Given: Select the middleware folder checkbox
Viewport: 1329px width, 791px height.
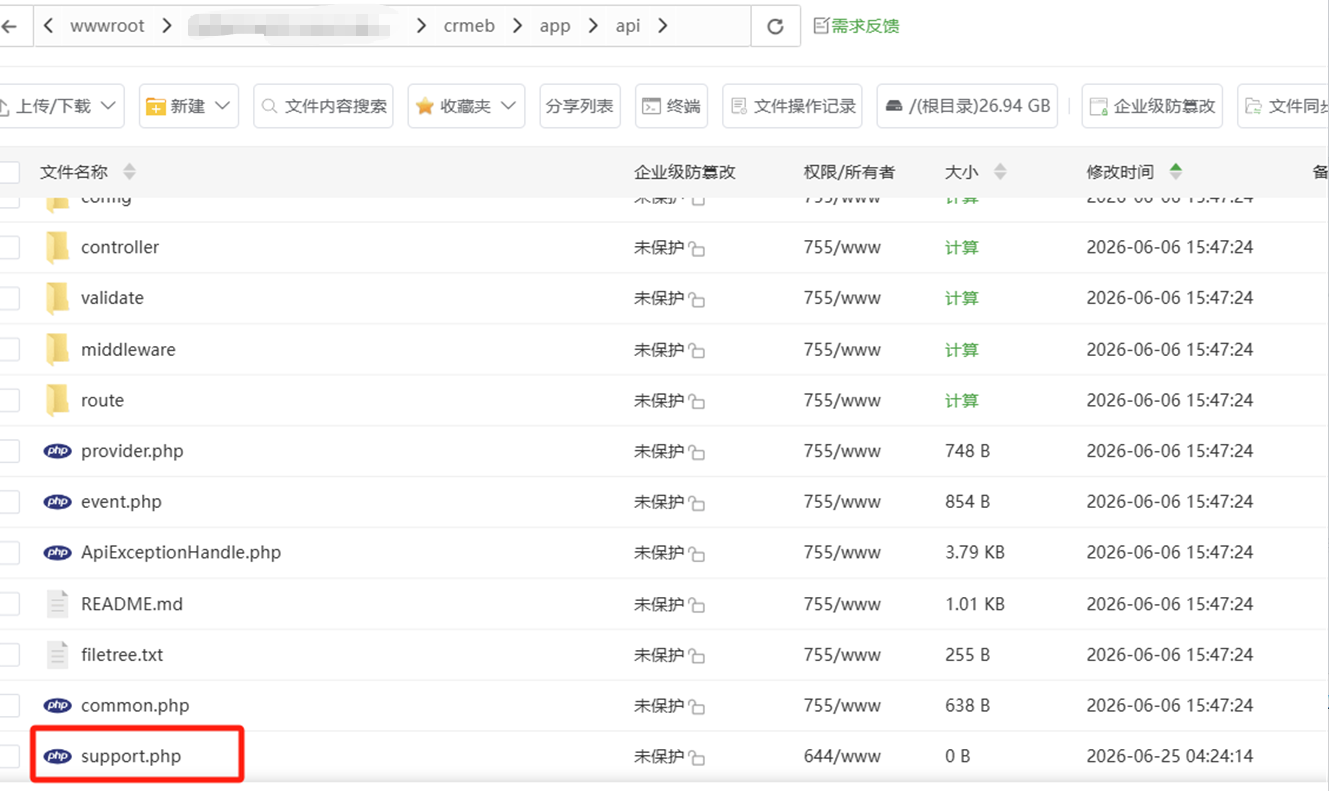Looking at the screenshot, I should click(8, 349).
